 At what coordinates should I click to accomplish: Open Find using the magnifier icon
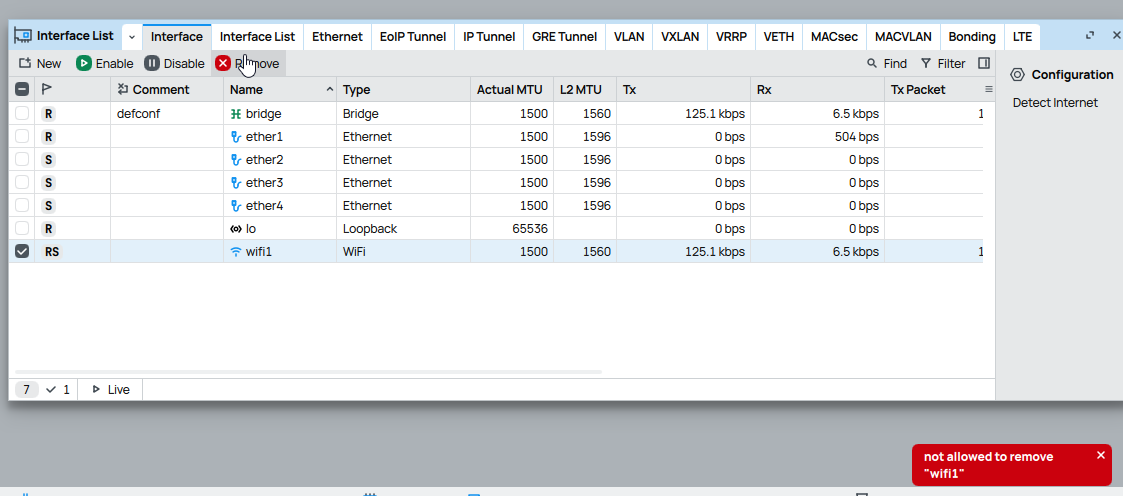point(873,63)
